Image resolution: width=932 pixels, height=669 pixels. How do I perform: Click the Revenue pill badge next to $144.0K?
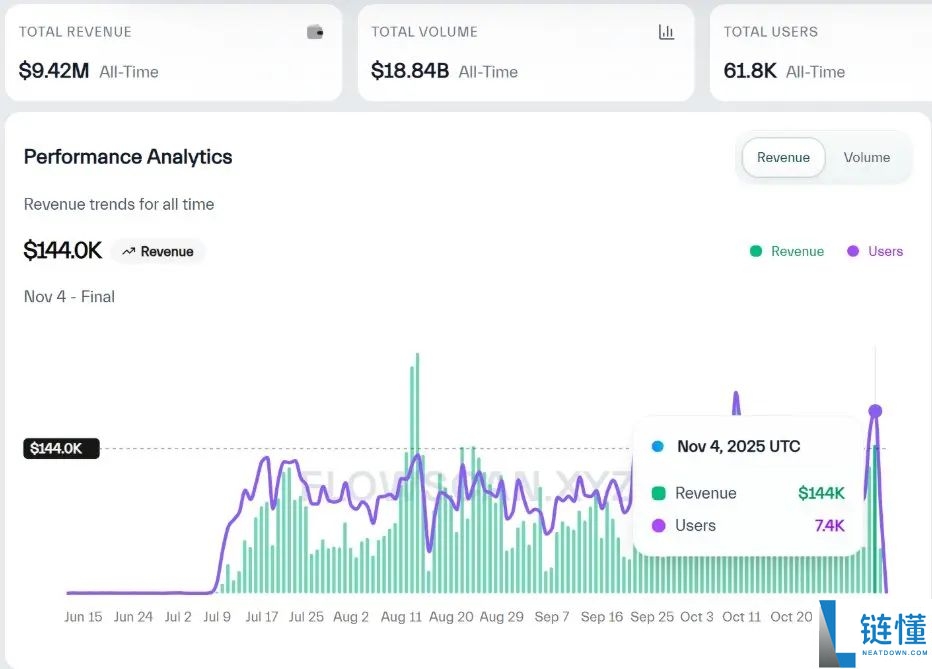[158, 252]
